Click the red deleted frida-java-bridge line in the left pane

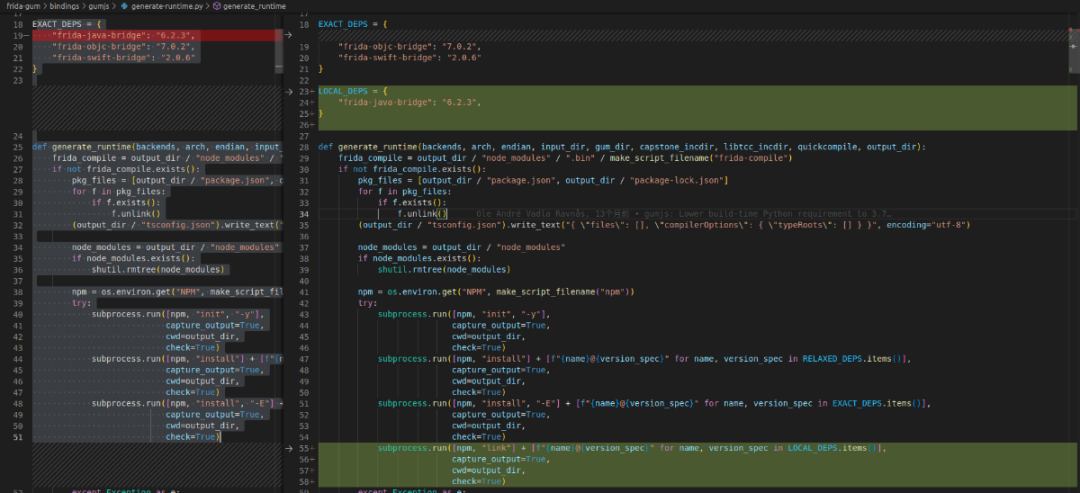(157, 35)
